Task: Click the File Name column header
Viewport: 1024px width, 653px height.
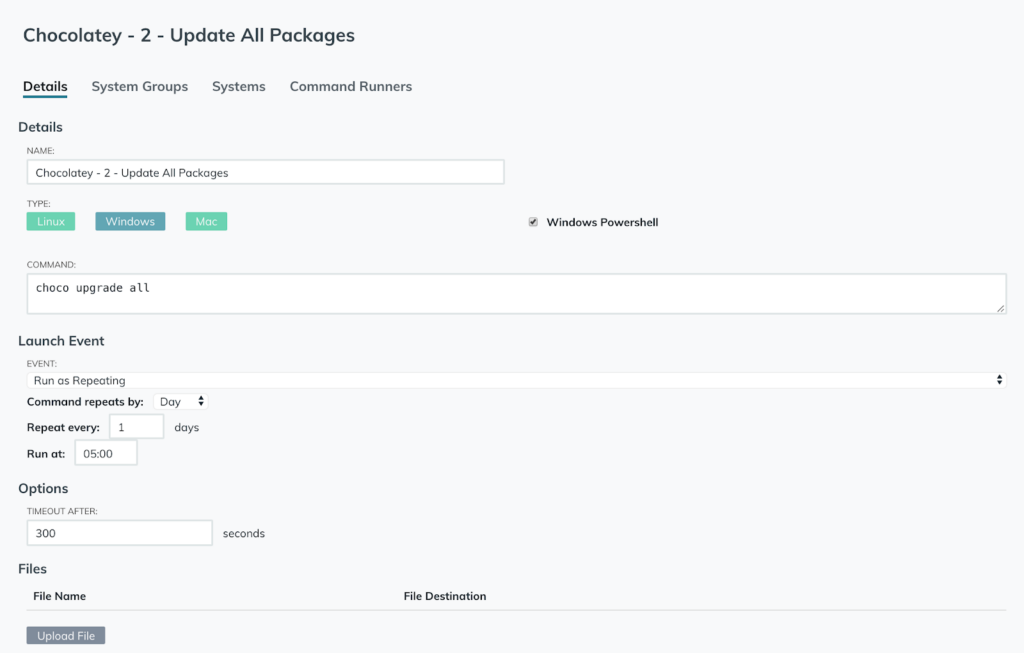Action: tap(59, 596)
